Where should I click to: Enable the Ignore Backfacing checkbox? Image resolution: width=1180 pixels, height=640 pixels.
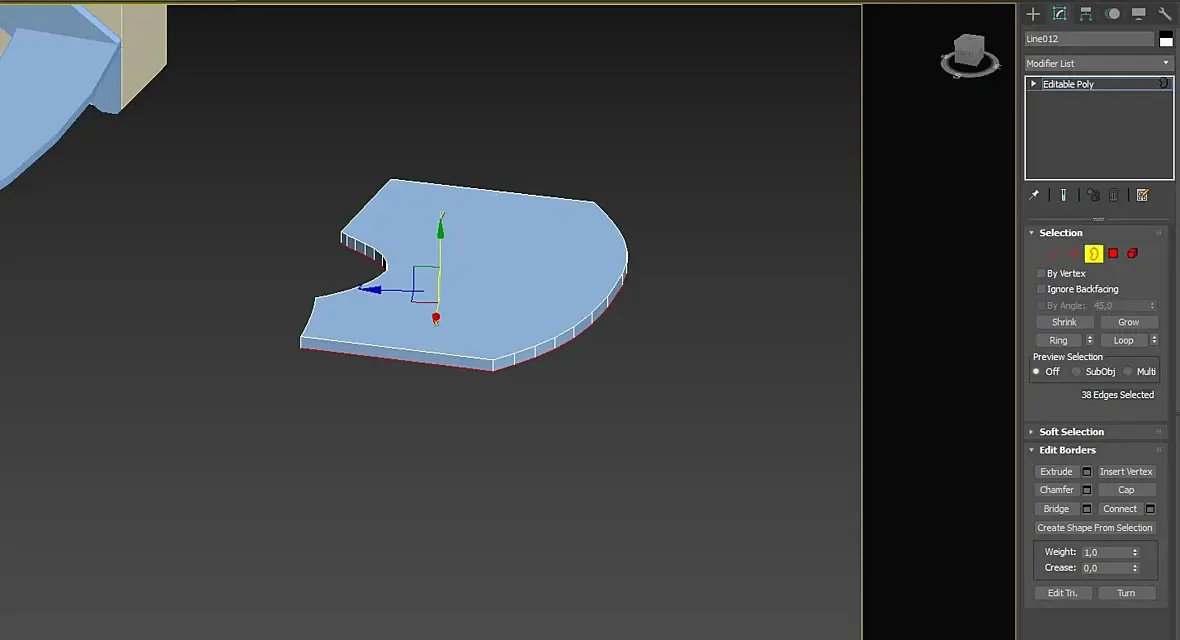pyautogui.click(x=1041, y=289)
